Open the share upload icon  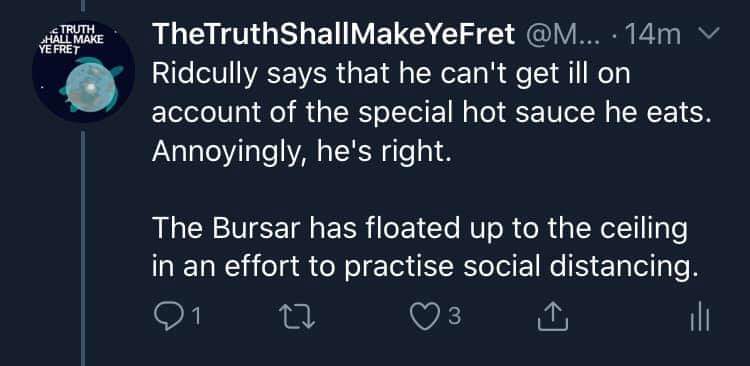[x=552, y=316]
